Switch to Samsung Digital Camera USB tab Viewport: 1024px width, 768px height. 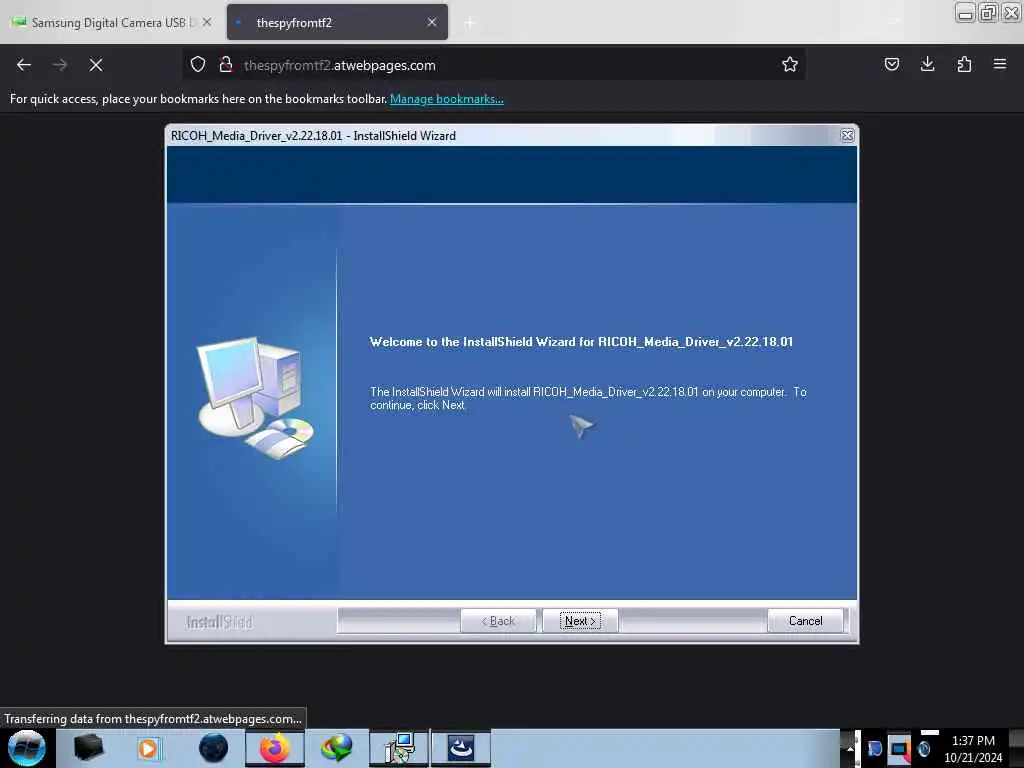[x=111, y=22]
